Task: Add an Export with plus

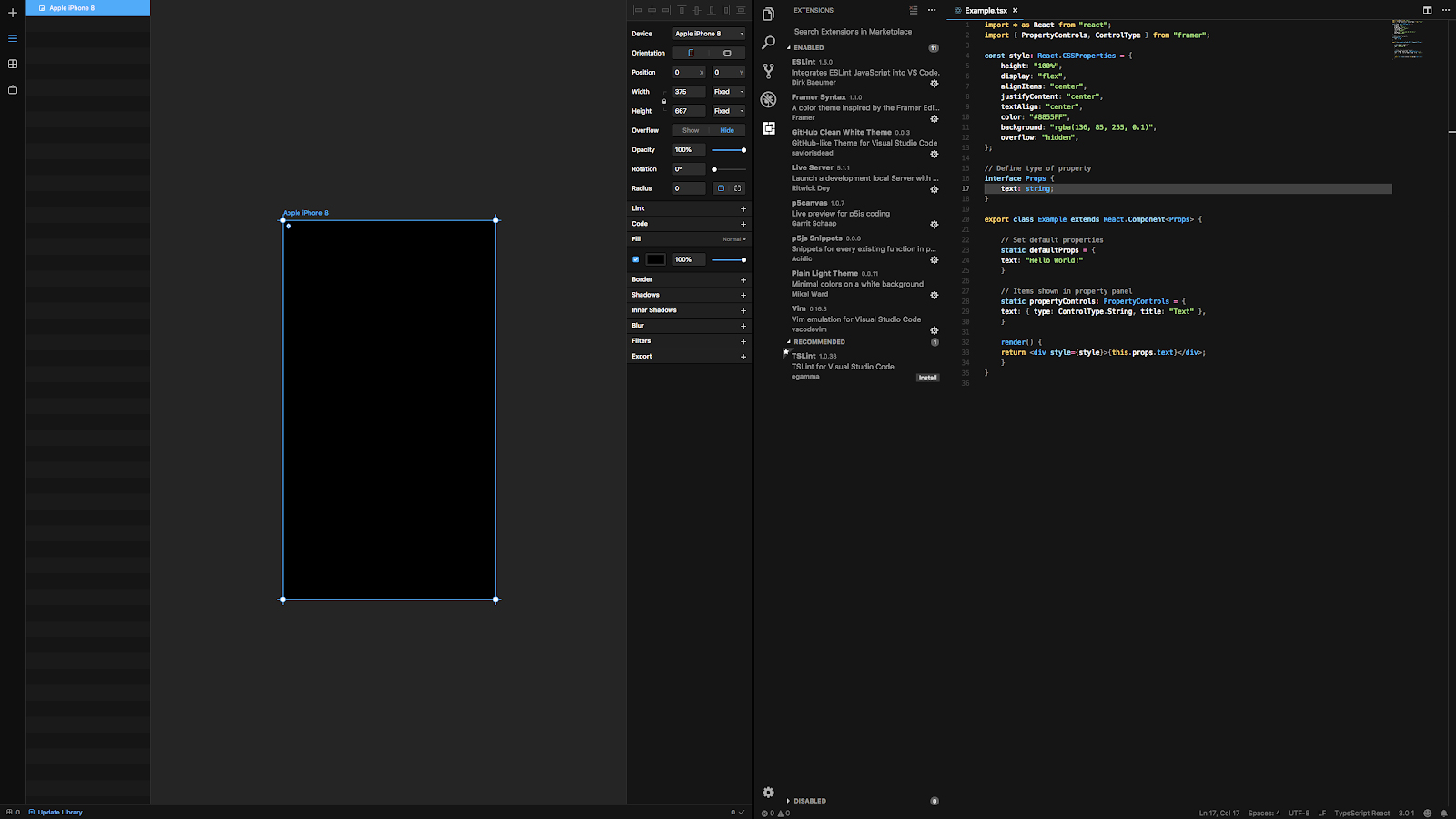Action: pos(743,357)
